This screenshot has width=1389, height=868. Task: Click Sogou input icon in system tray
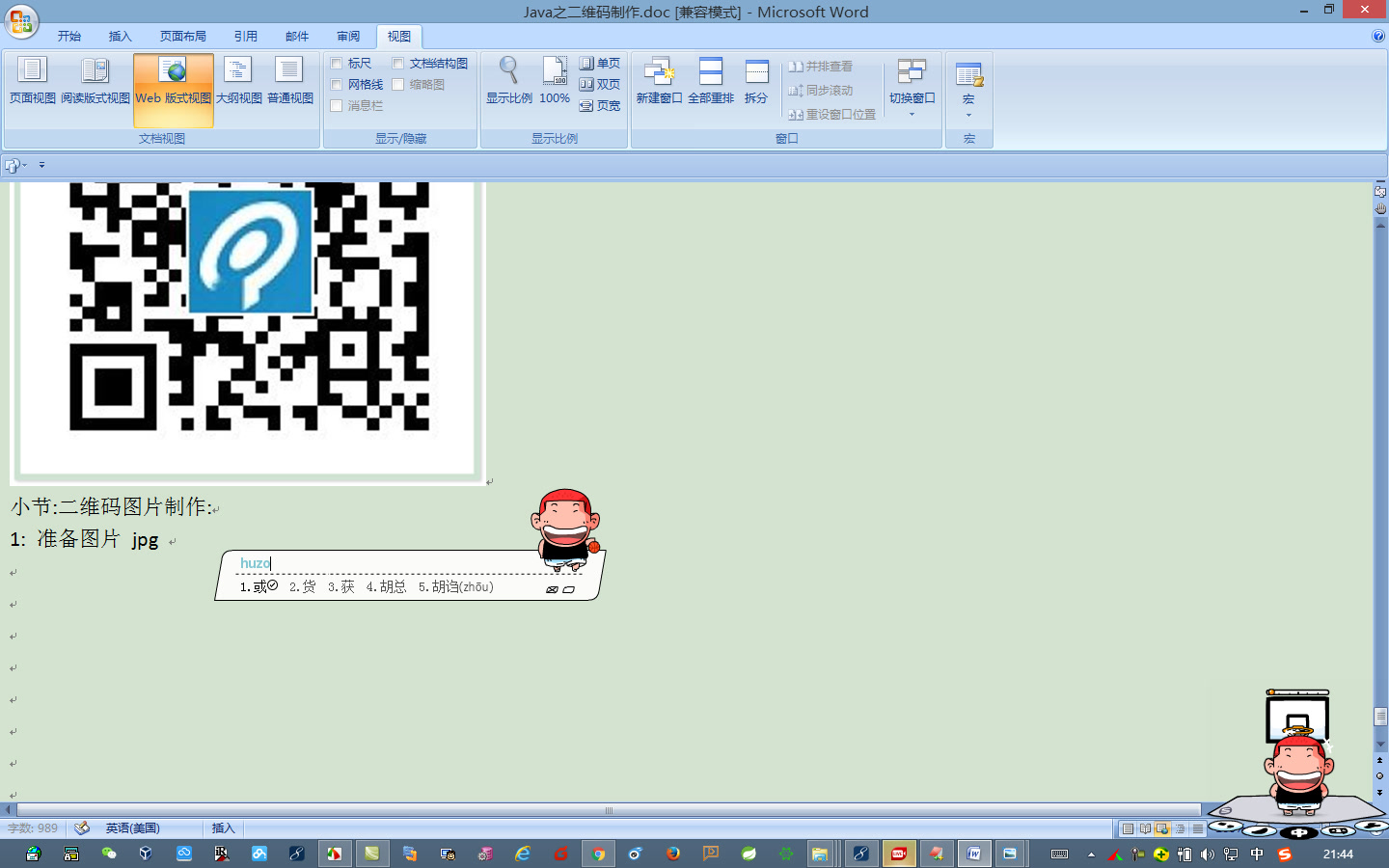[x=1284, y=854]
